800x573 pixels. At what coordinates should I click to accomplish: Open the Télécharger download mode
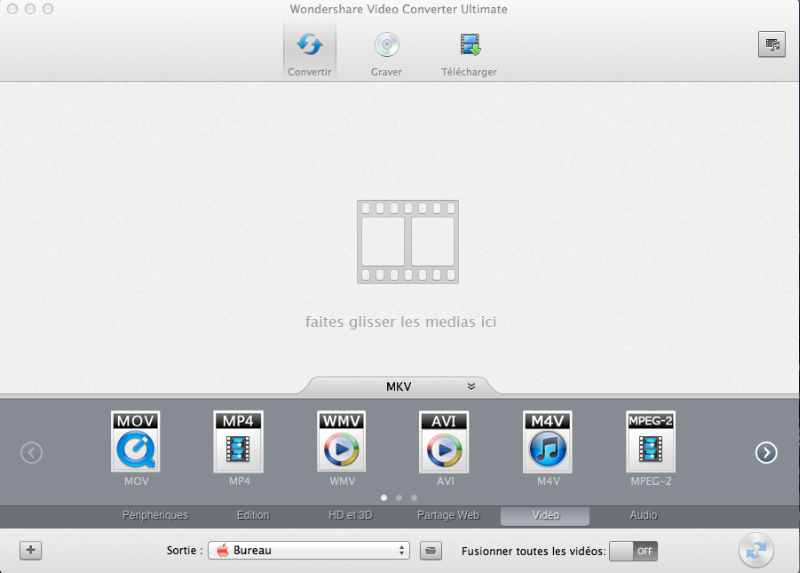469,54
